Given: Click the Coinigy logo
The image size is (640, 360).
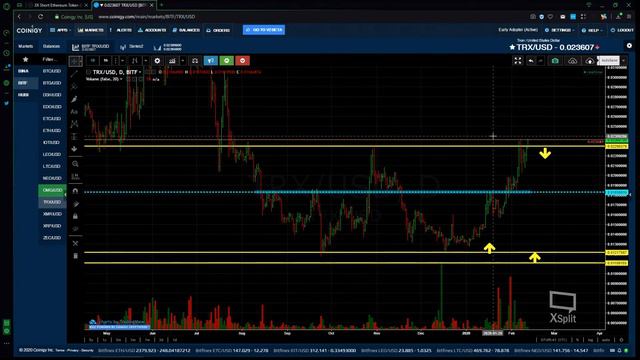Looking at the screenshot, I should point(29,30).
